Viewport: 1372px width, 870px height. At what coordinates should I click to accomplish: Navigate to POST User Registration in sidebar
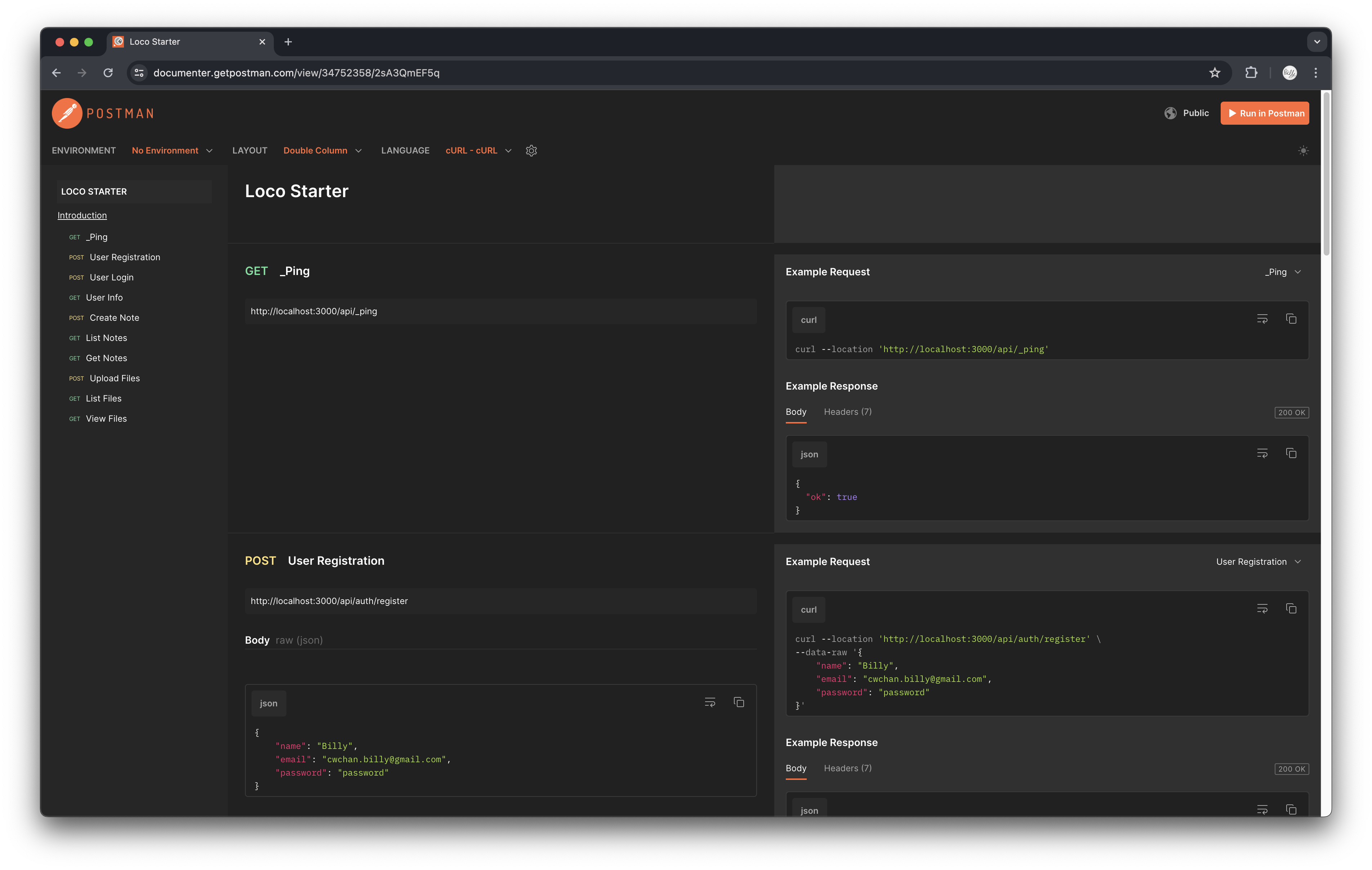click(115, 257)
